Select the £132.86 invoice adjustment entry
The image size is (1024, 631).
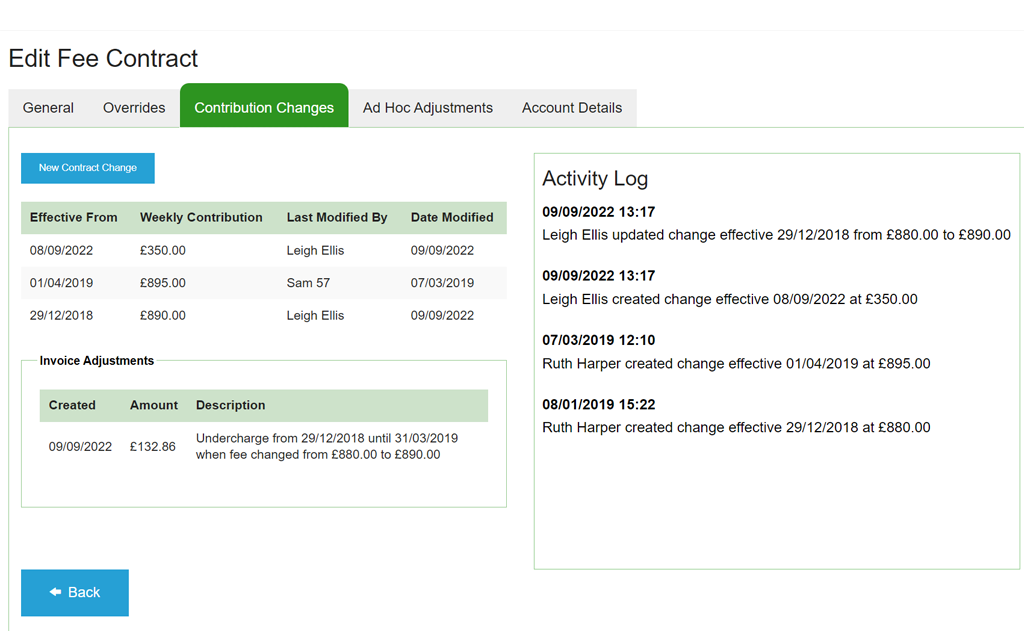point(153,446)
